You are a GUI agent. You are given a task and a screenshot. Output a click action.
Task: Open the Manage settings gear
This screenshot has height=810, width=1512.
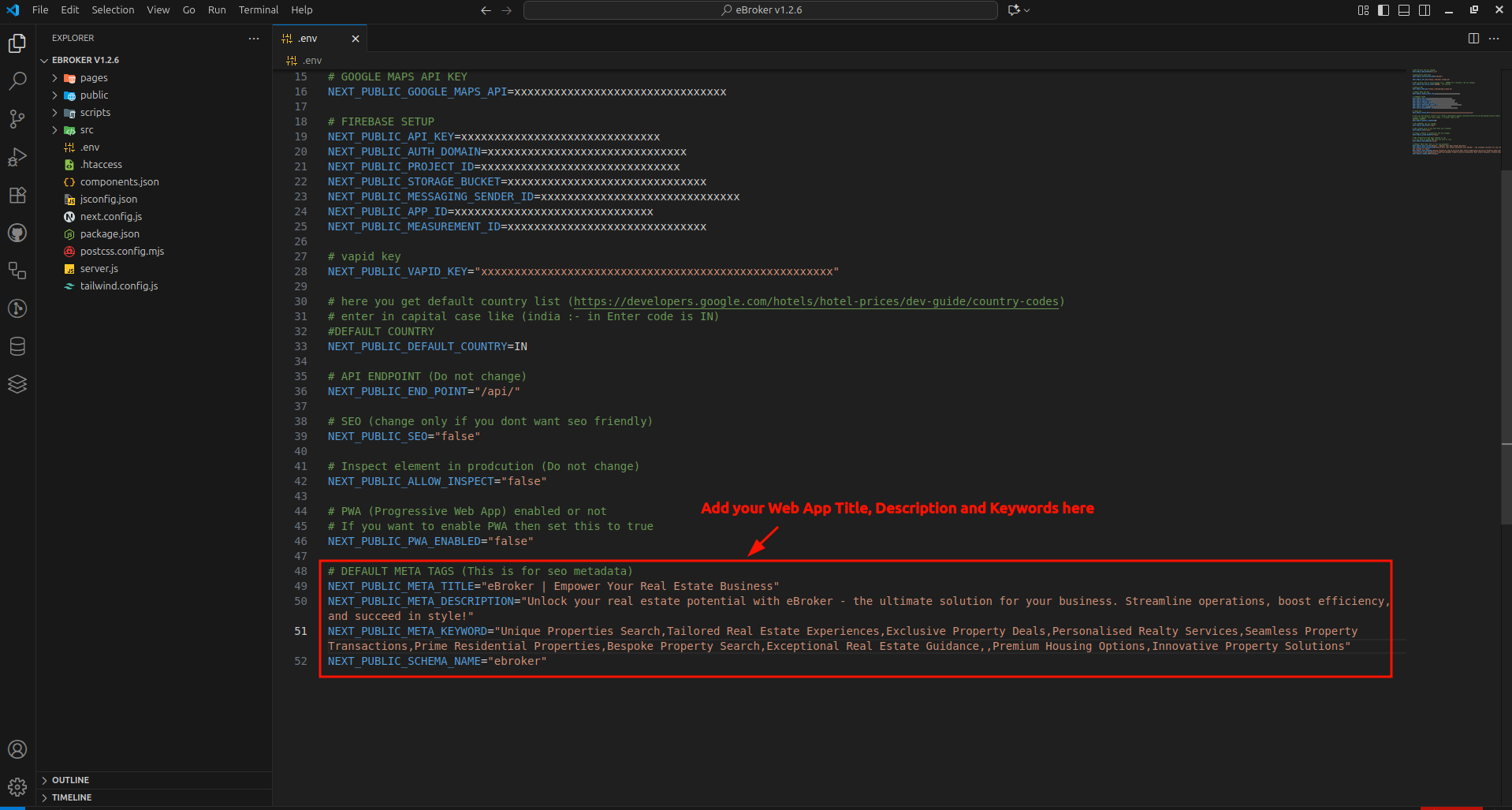[x=17, y=786]
